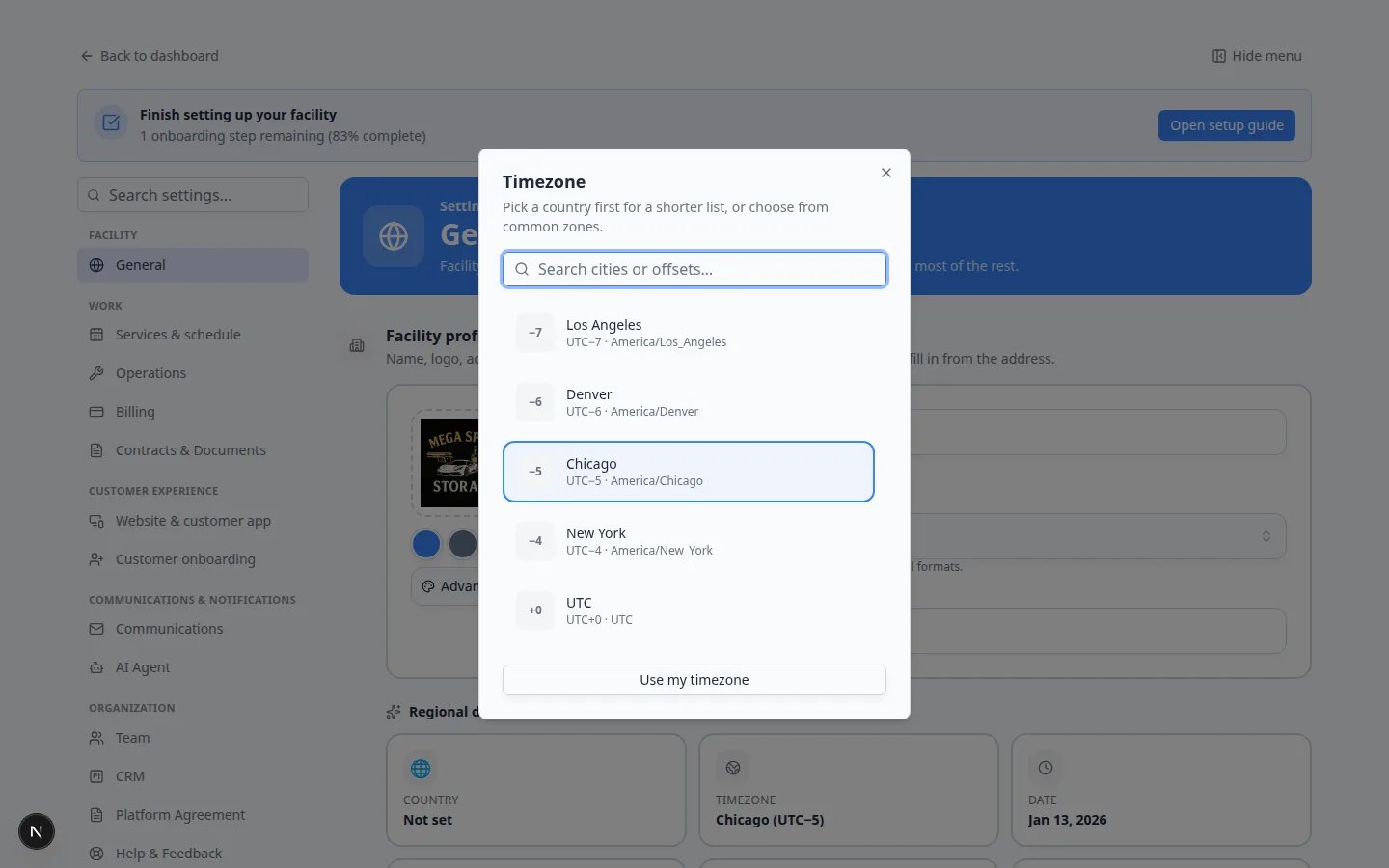The width and height of the screenshot is (1389, 868).
Task: Select the UTC+0 timezone row
Action: [689, 610]
